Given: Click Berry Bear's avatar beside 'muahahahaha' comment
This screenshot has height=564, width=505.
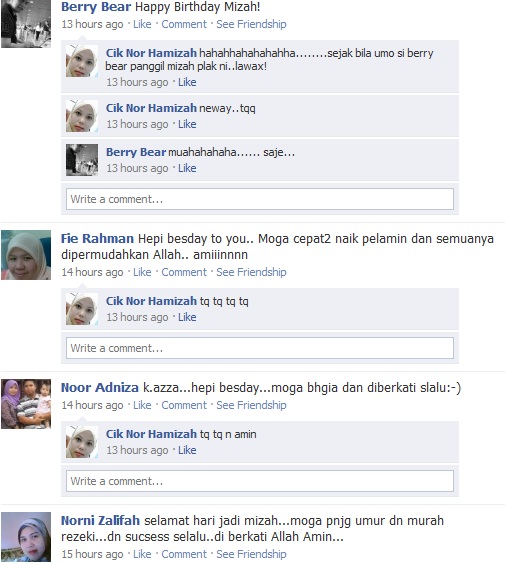Looking at the screenshot, I should (82, 160).
